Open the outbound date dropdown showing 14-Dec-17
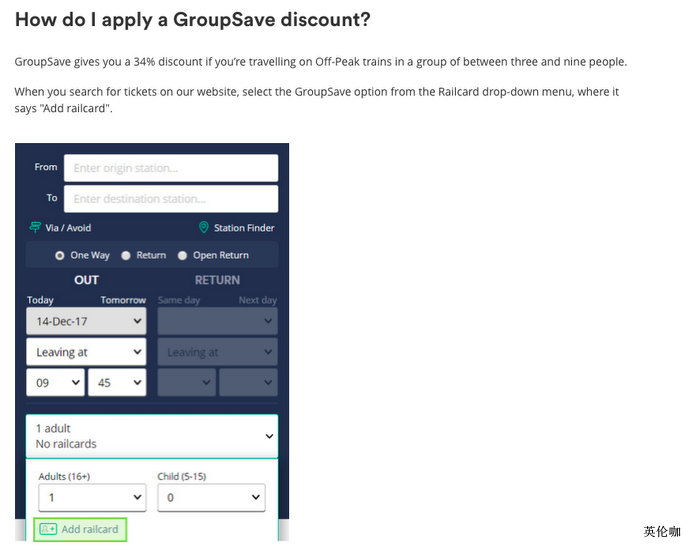Viewport: 700px width, 554px height. coord(86,321)
